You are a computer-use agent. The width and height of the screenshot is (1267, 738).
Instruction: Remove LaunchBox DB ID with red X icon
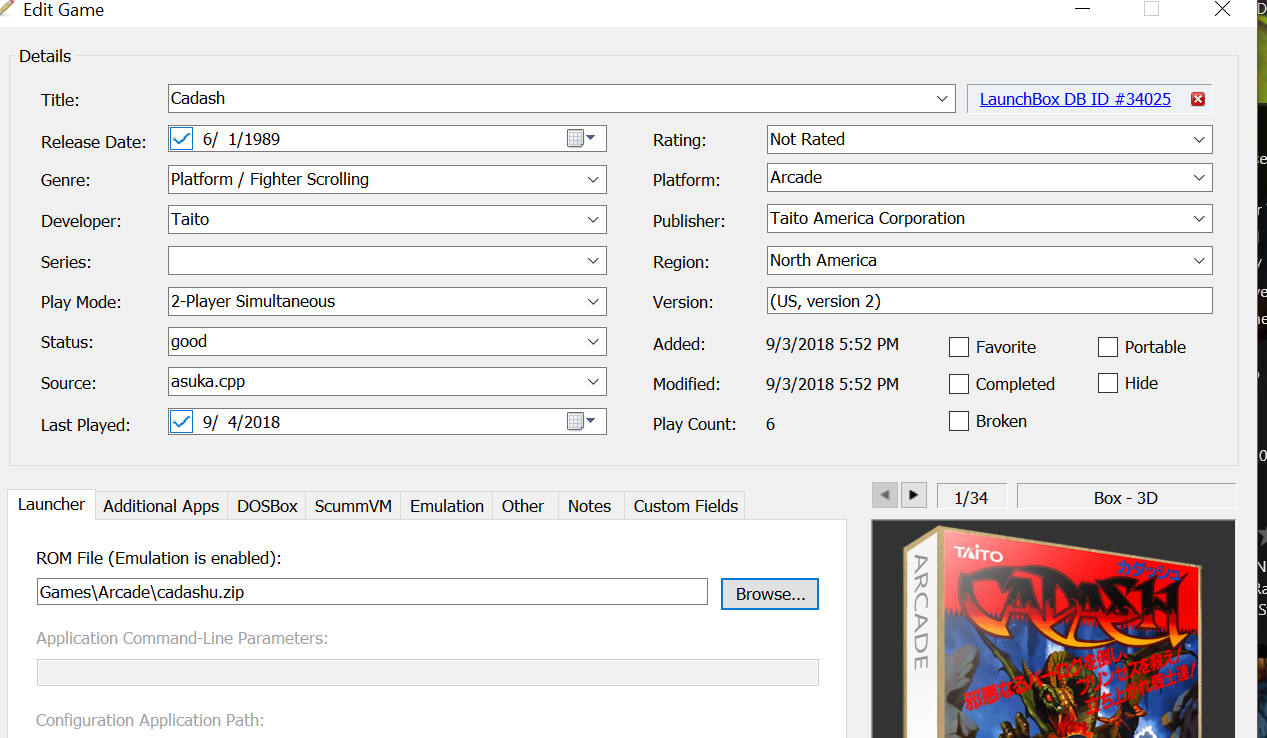click(1198, 99)
